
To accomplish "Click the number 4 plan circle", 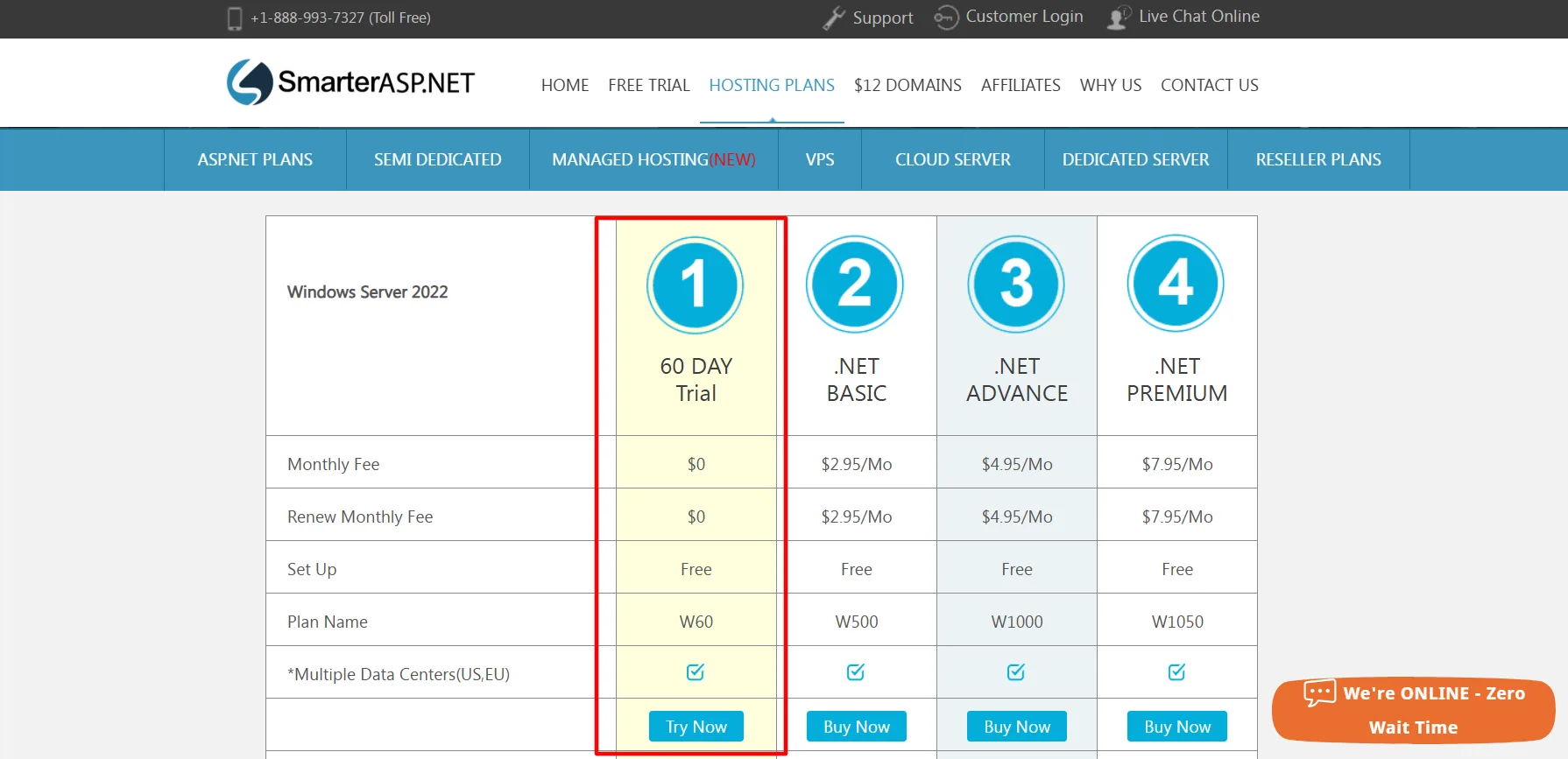I will [1176, 283].
